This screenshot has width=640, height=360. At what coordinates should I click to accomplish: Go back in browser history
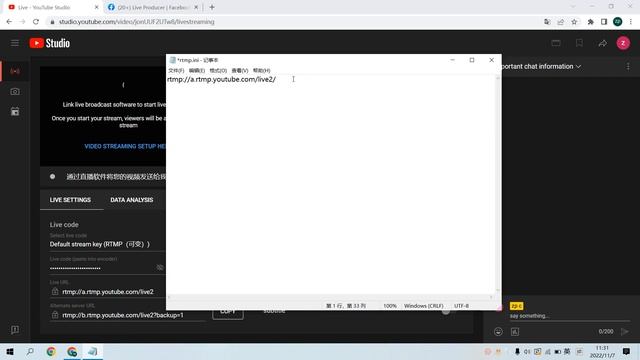tap(9, 22)
